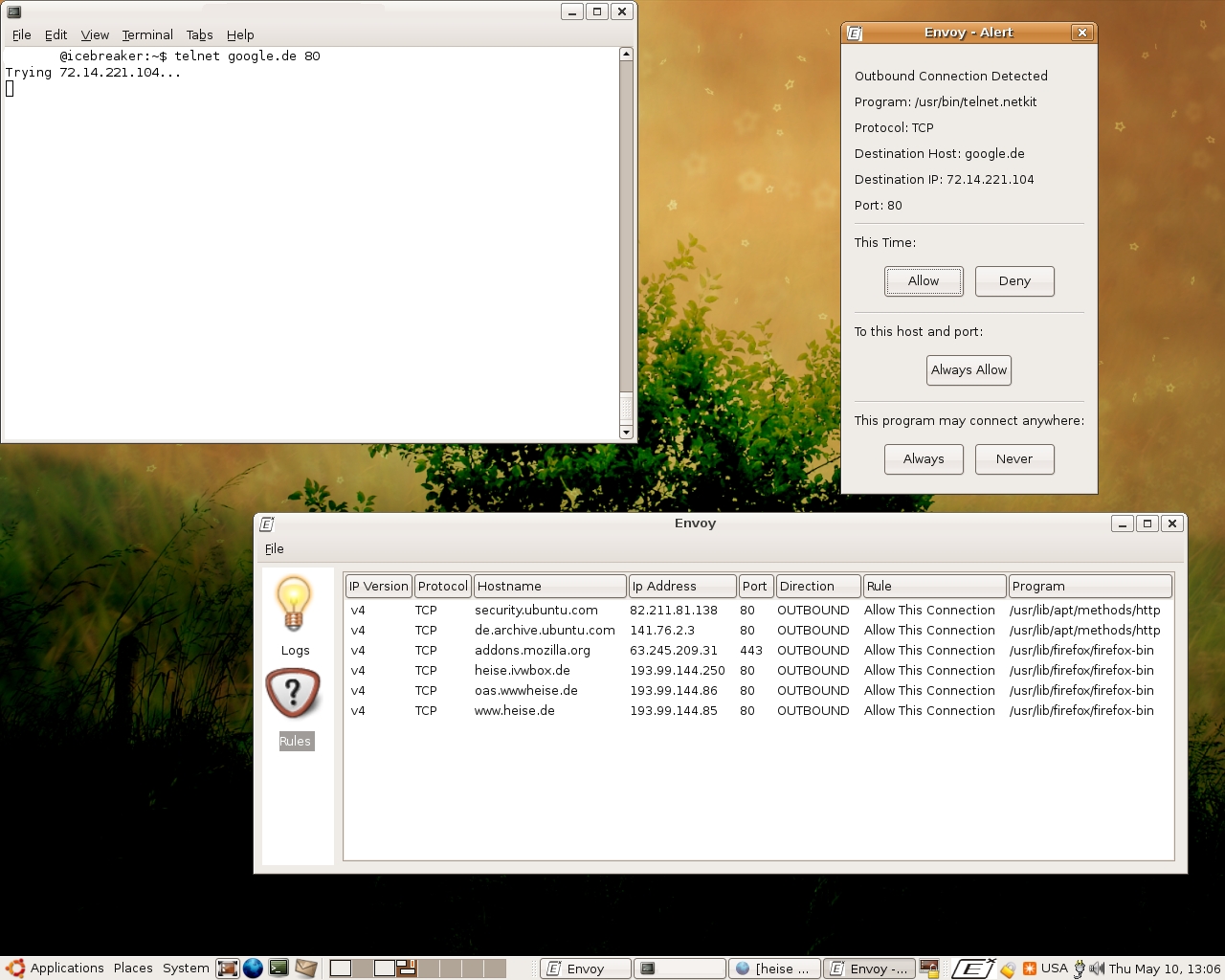This screenshot has width=1225, height=980.
Task: Sort the table by Hostname column header
Action: [550, 586]
